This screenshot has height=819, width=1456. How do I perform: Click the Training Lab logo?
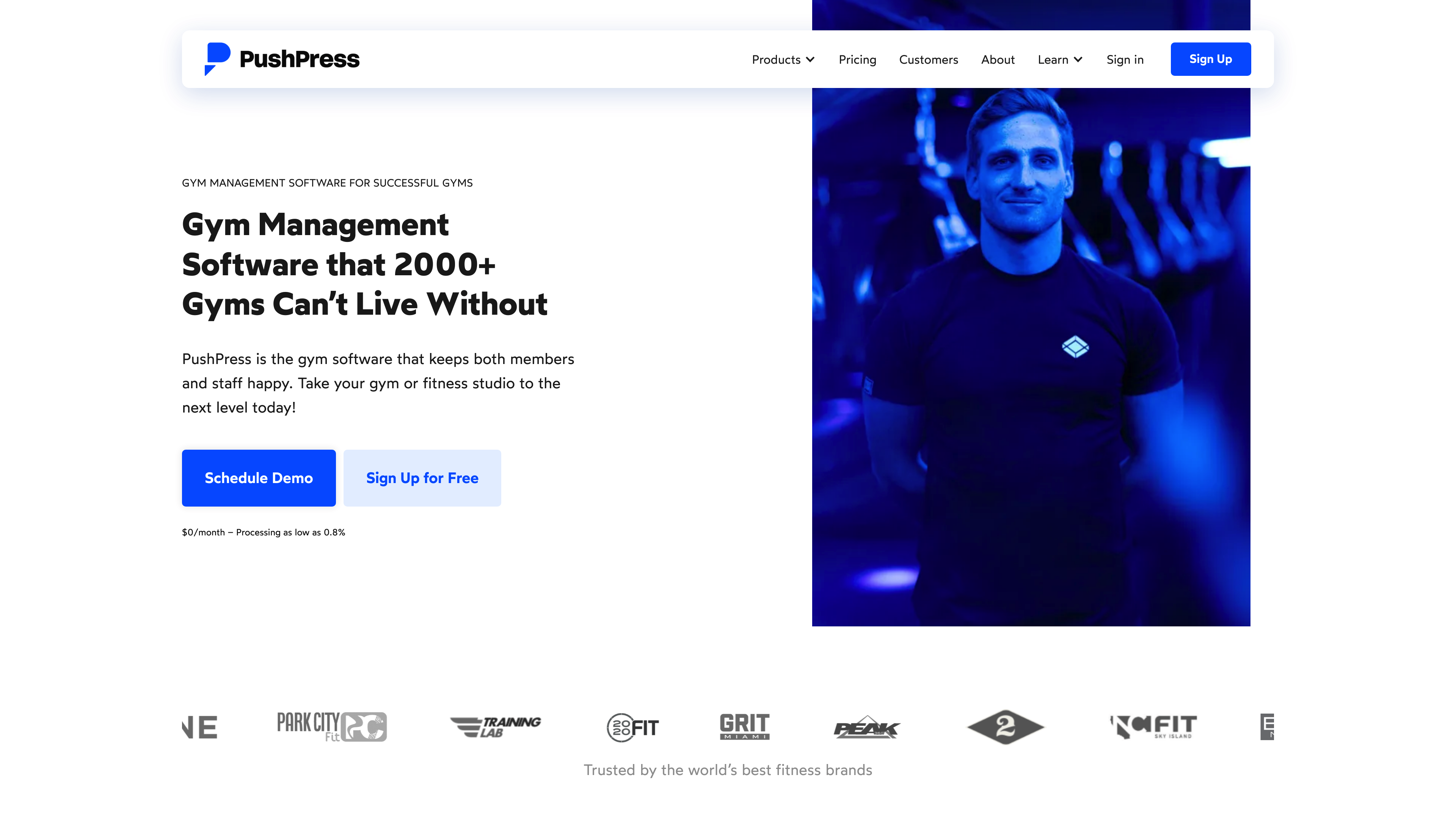coord(496,726)
